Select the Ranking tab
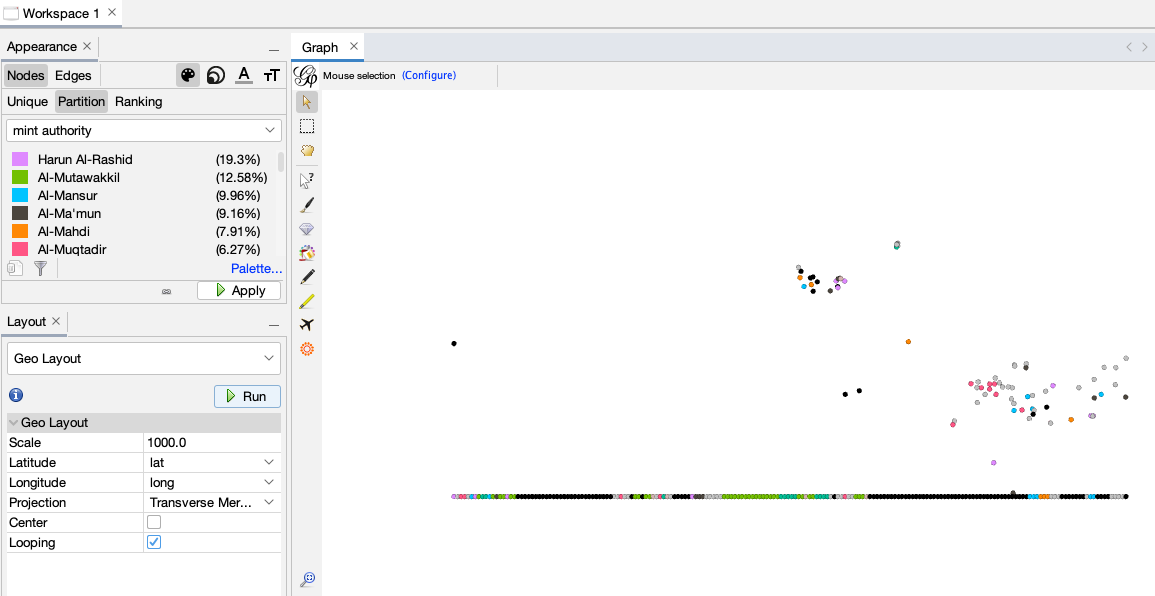The width and height of the screenshot is (1155, 596). [138, 102]
